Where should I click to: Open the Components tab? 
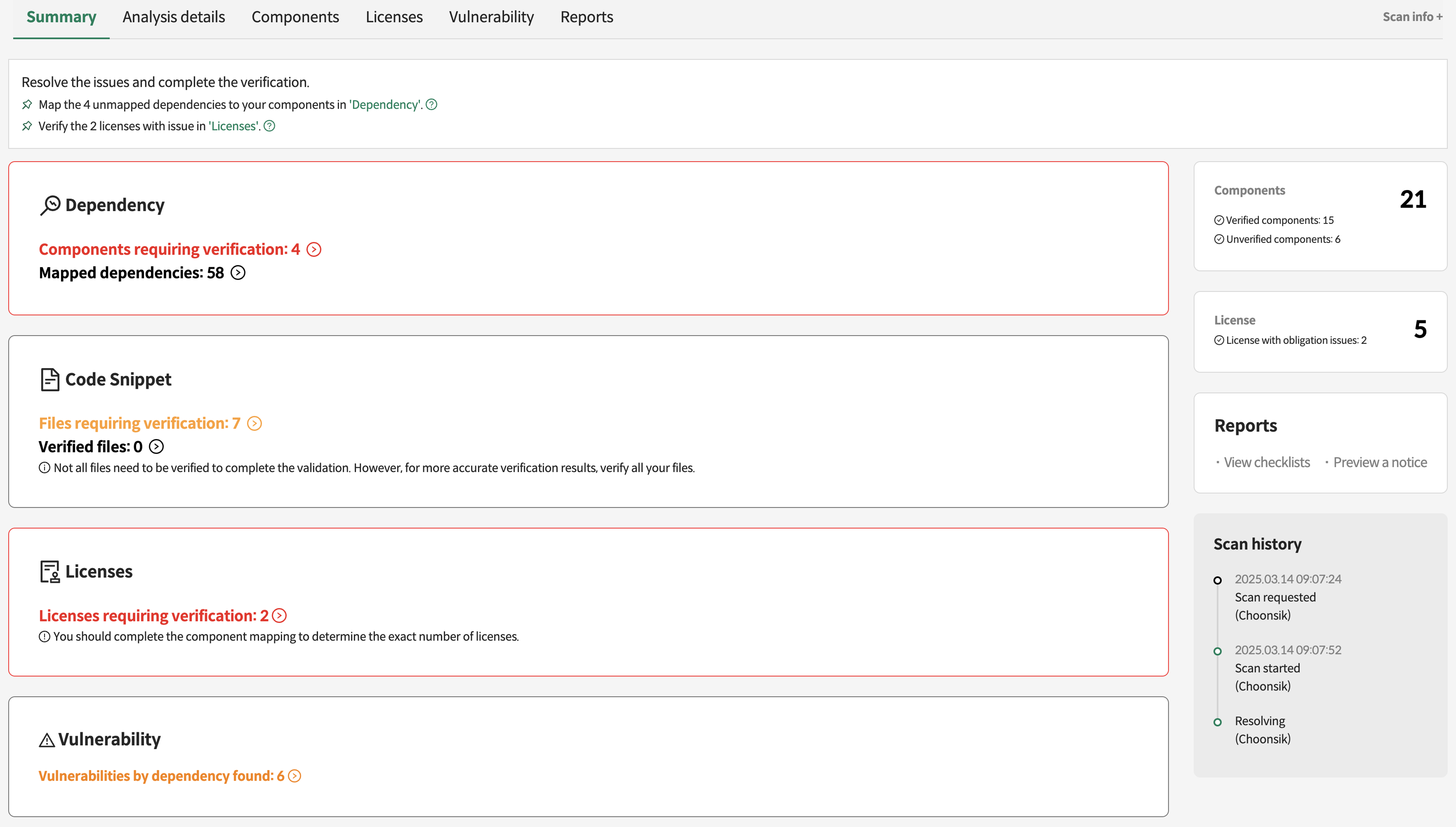295,17
